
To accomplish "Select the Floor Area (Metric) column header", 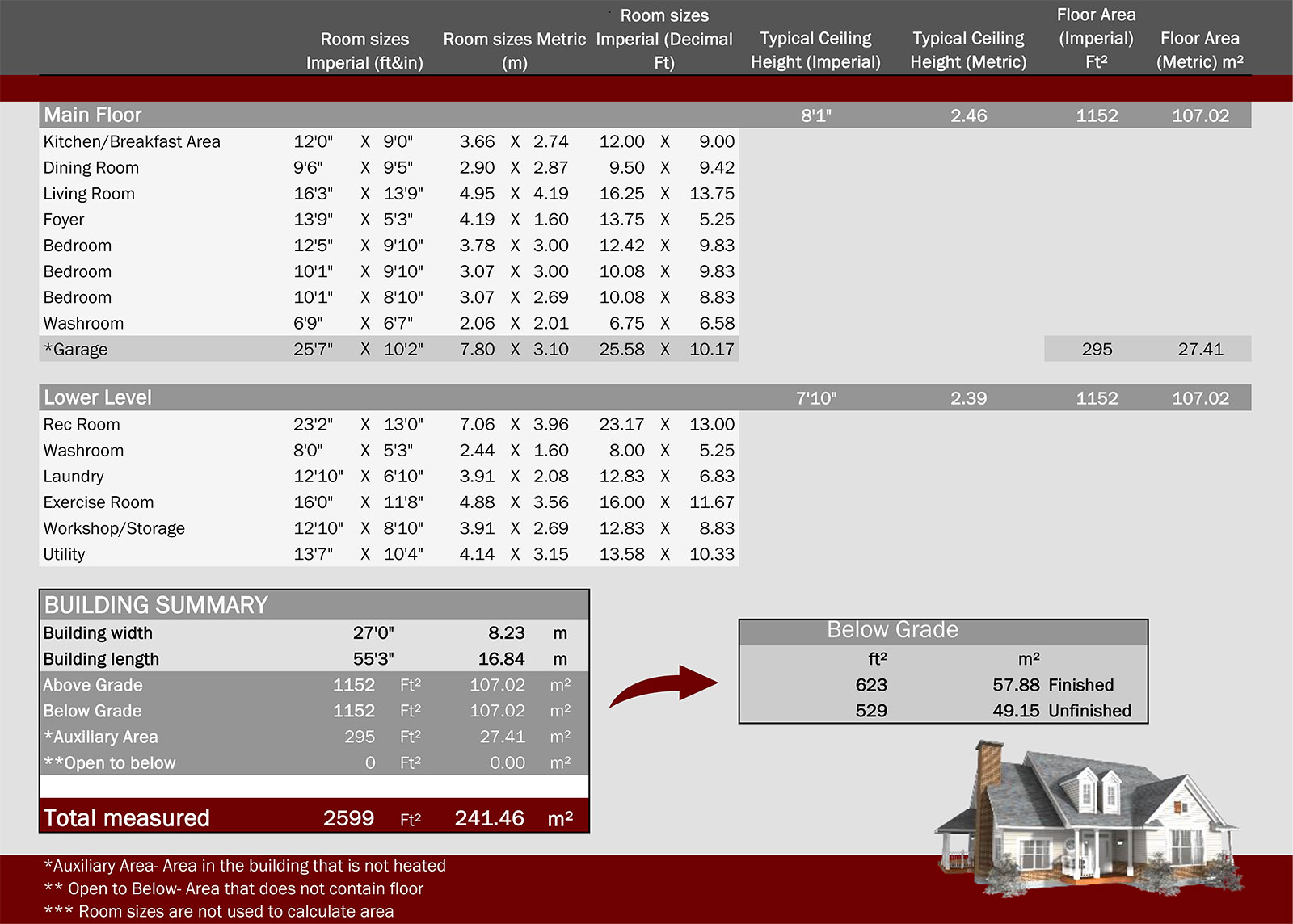I will [x=1199, y=50].
